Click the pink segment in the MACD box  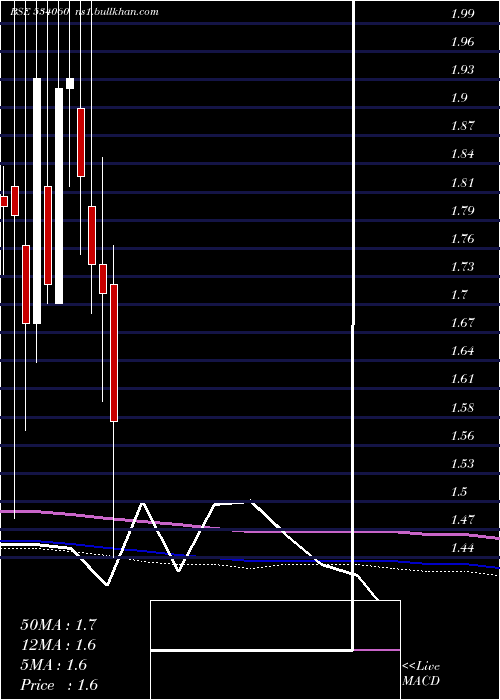coord(377,650)
